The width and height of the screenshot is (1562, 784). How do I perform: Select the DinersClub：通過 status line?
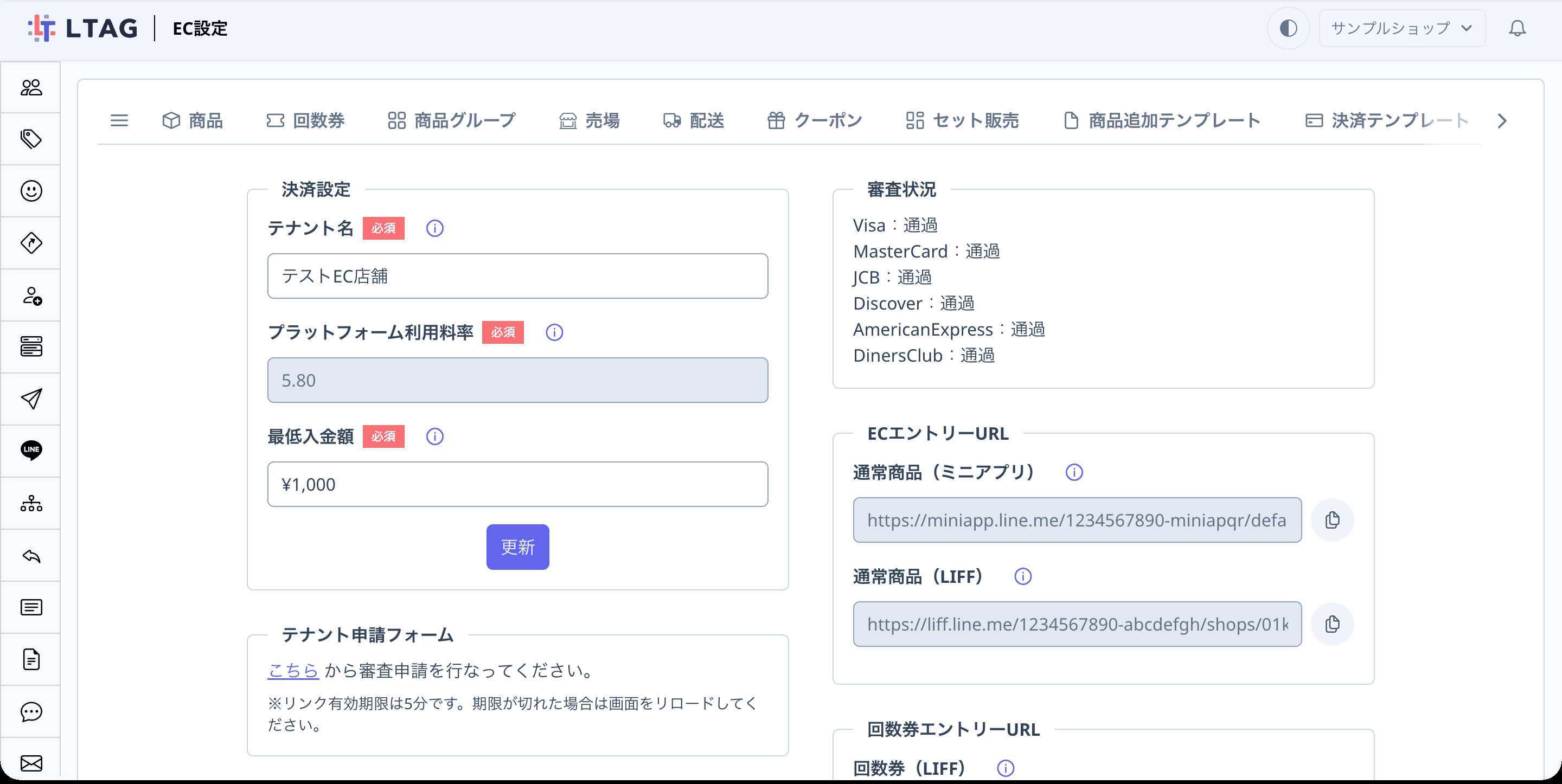(x=924, y=356)
